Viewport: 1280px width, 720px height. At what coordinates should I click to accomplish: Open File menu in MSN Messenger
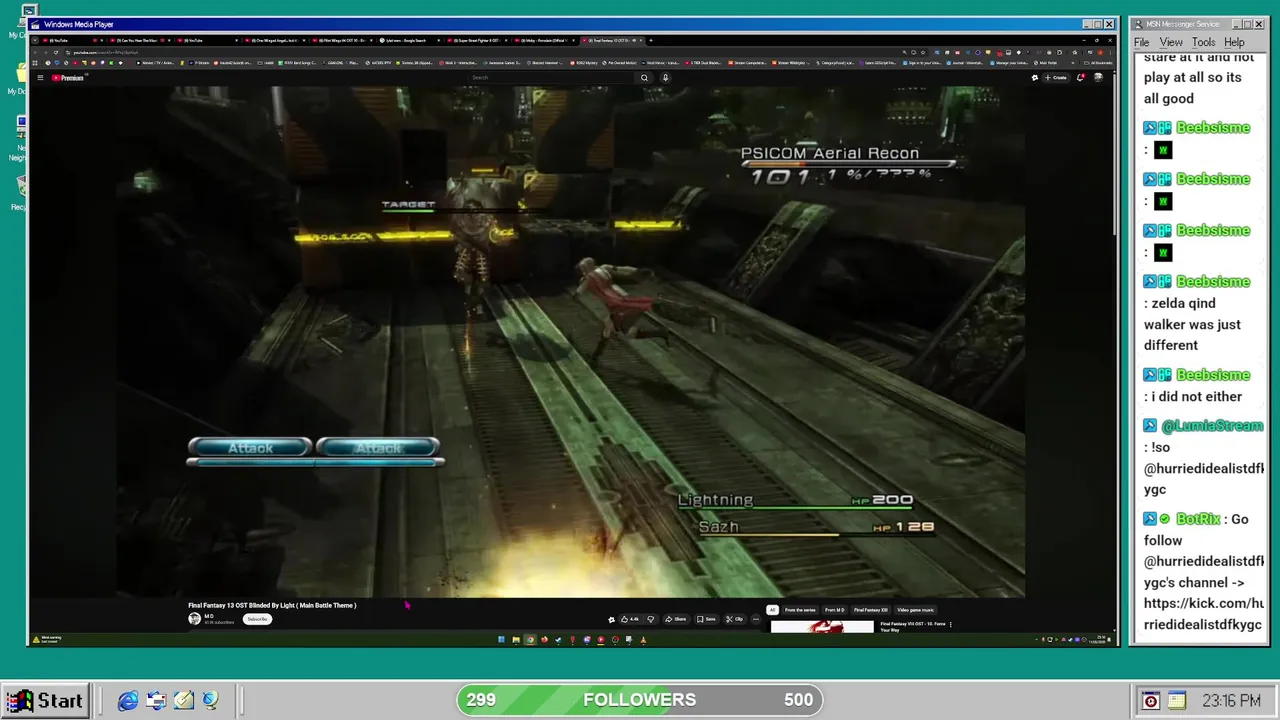click(x=1141, y=42)
